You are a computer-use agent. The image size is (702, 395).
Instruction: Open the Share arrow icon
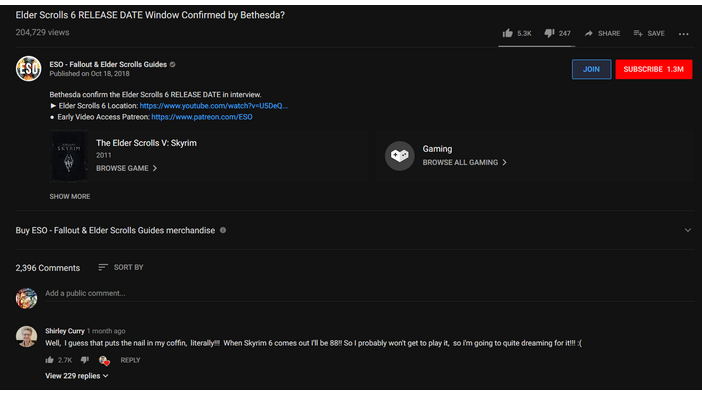(589, 33)
